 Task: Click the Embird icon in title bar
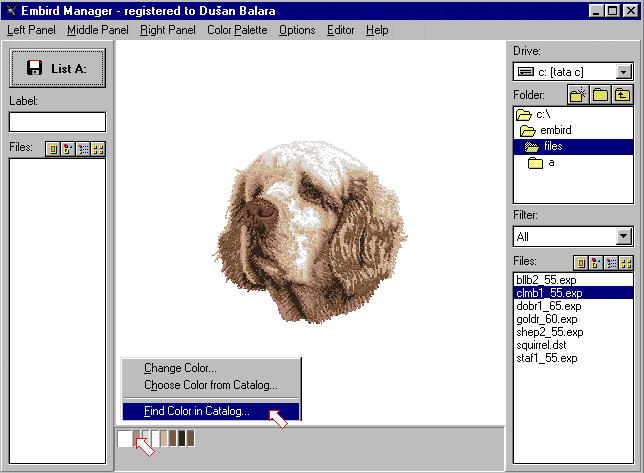(x=11, y=10)
